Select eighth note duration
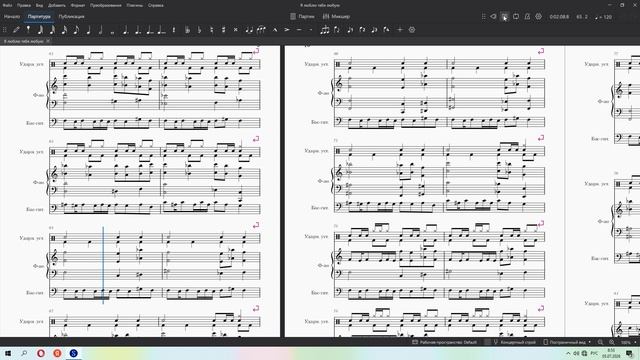The image size is (640, 360). (x=76, y=29)
